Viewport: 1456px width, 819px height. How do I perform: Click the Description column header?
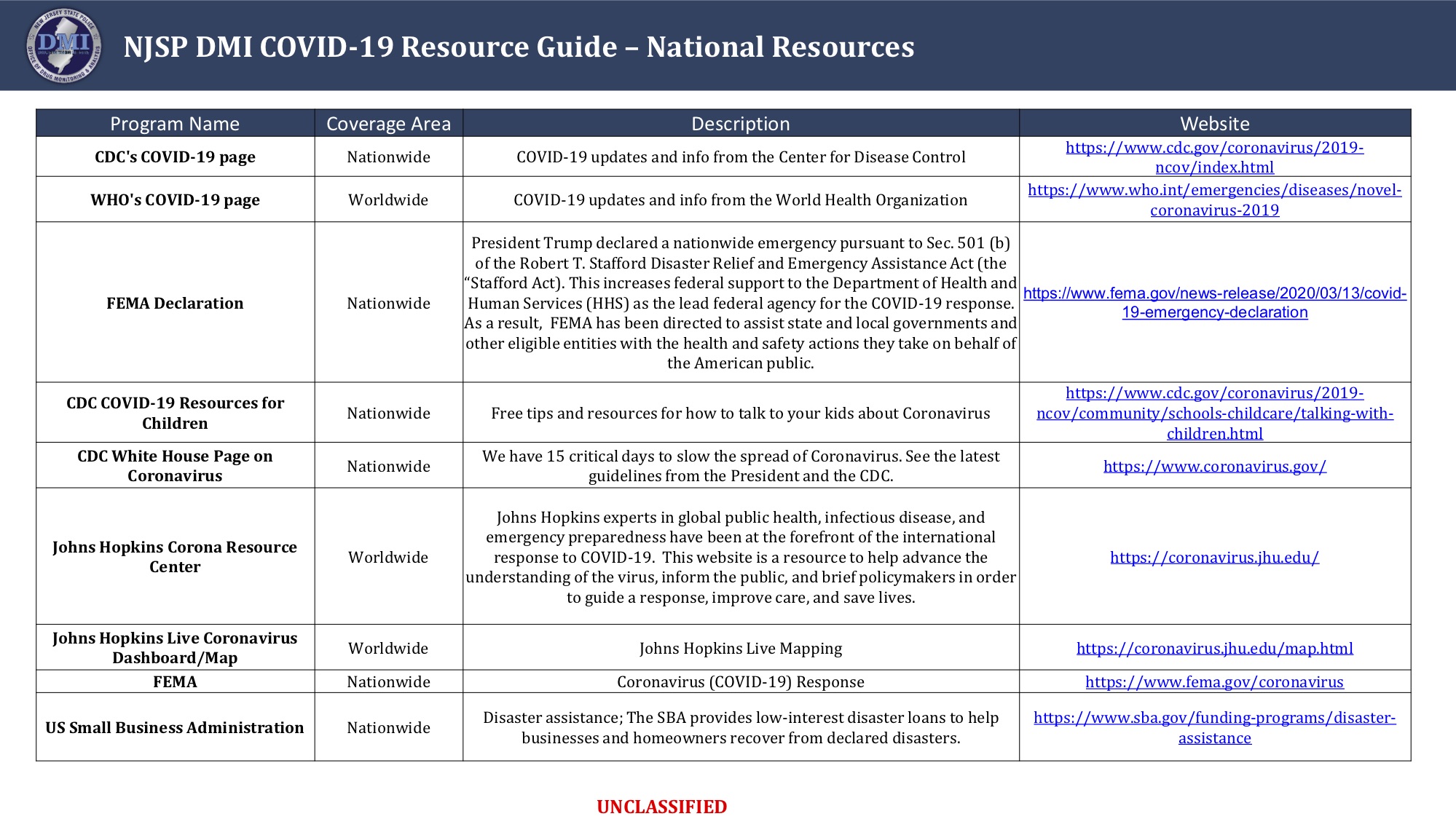pos(741,124)
